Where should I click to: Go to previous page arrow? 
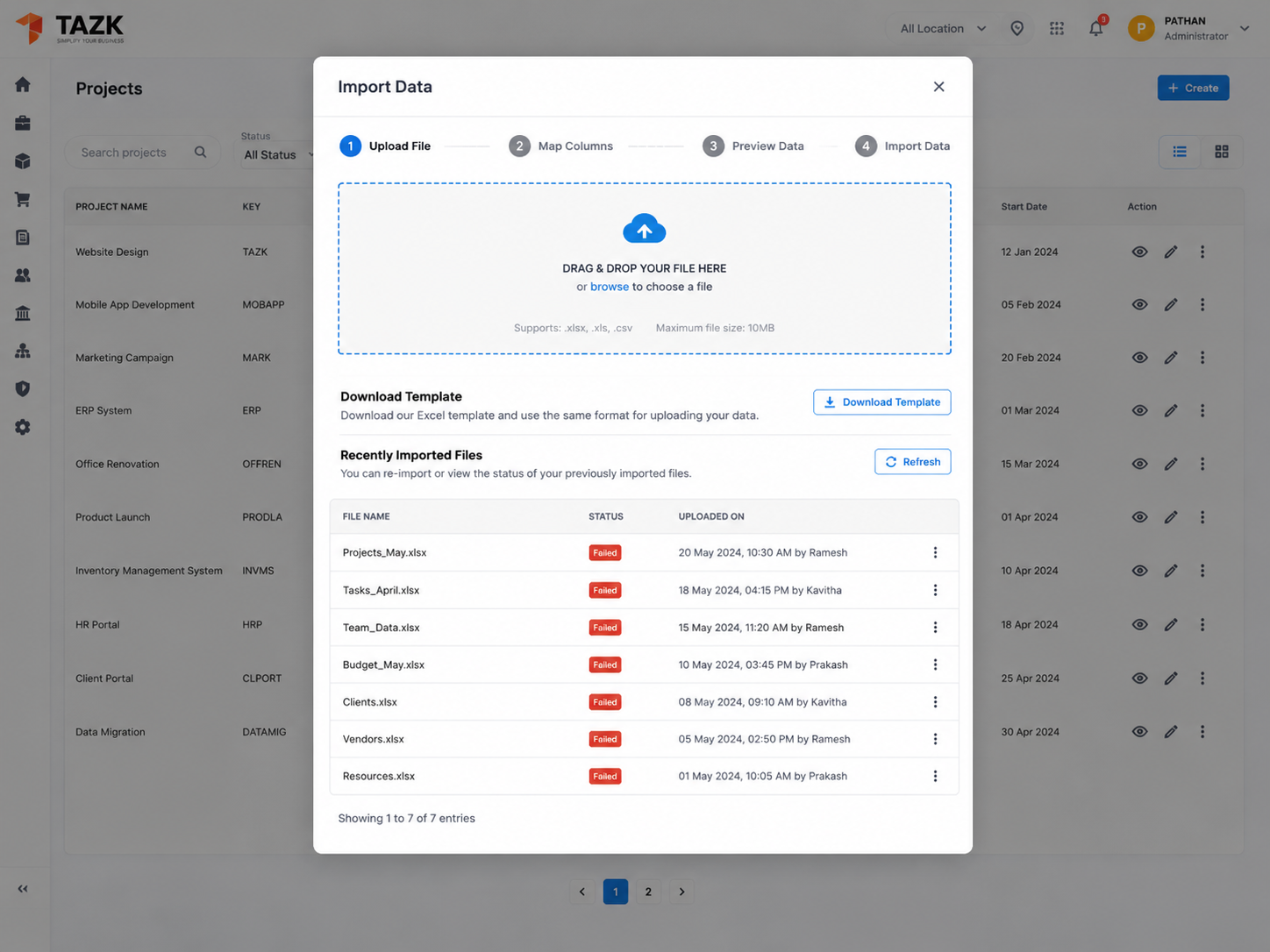[x=581, y=892]
